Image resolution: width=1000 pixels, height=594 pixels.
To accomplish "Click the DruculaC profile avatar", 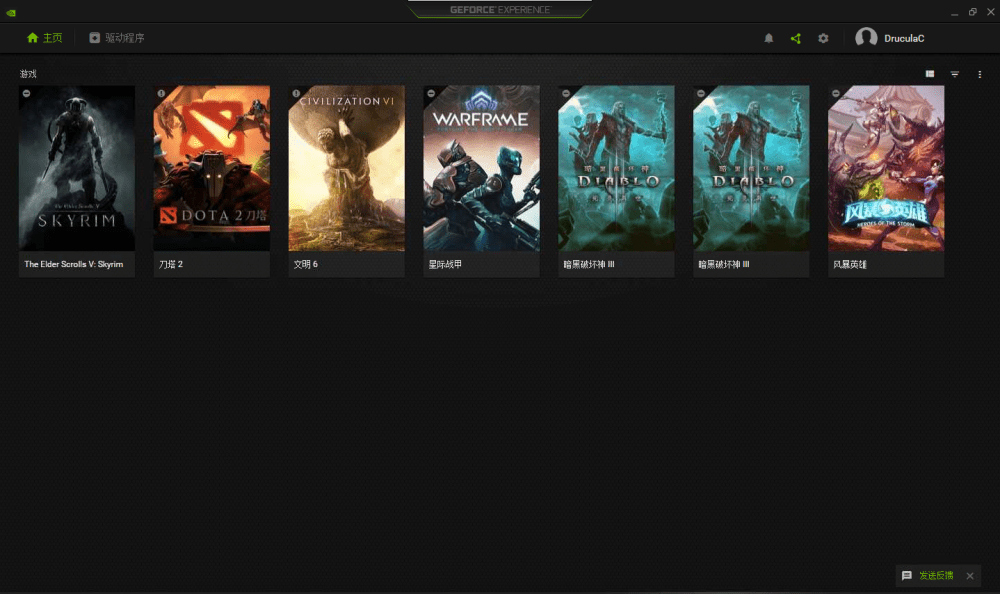I will pos(866,38).
